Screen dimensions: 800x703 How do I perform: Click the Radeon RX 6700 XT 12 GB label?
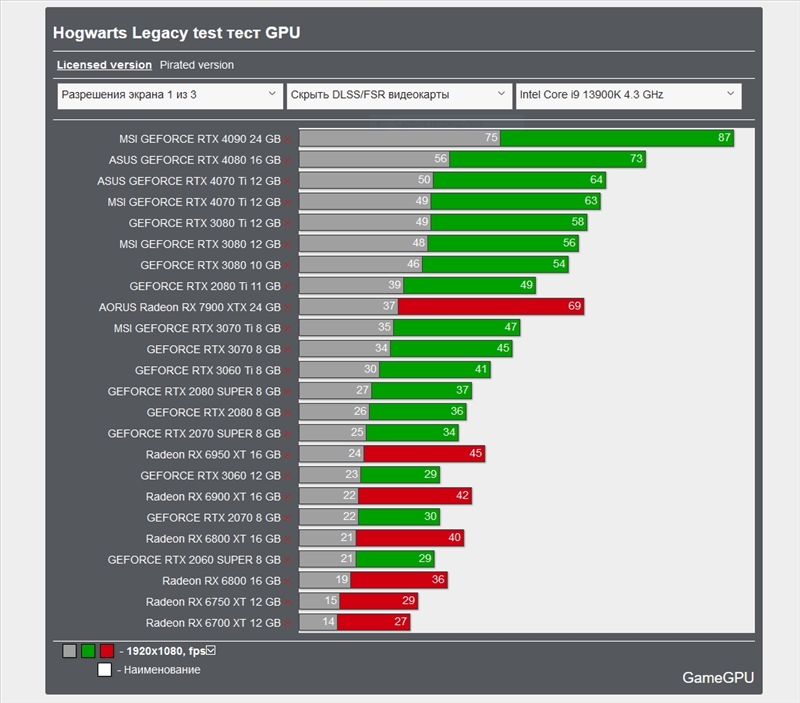click(x=213, y=623)
